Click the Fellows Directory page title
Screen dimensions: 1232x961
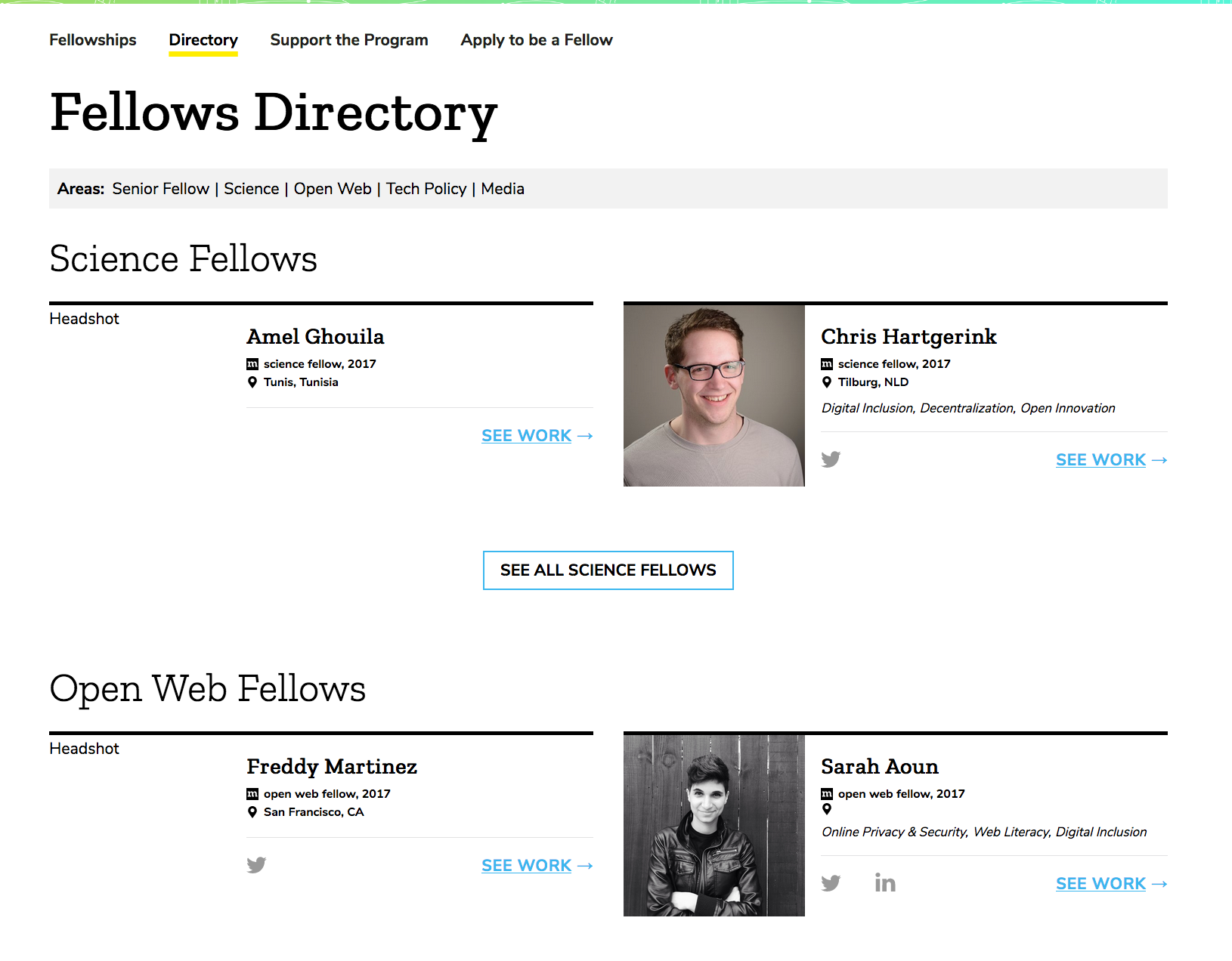tap(274, 113)
